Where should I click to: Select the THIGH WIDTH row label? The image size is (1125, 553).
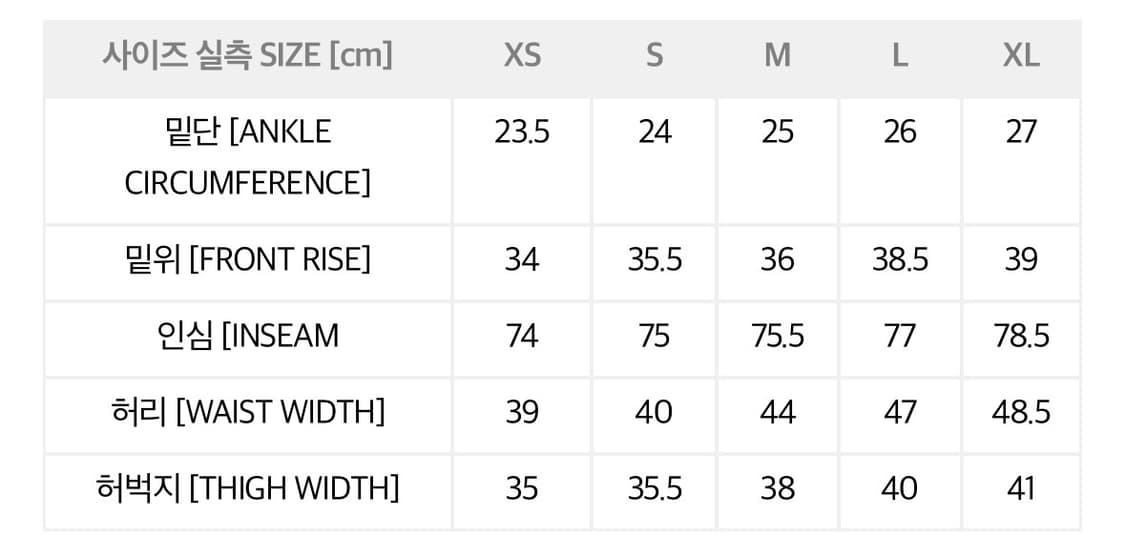click(247, 488)
